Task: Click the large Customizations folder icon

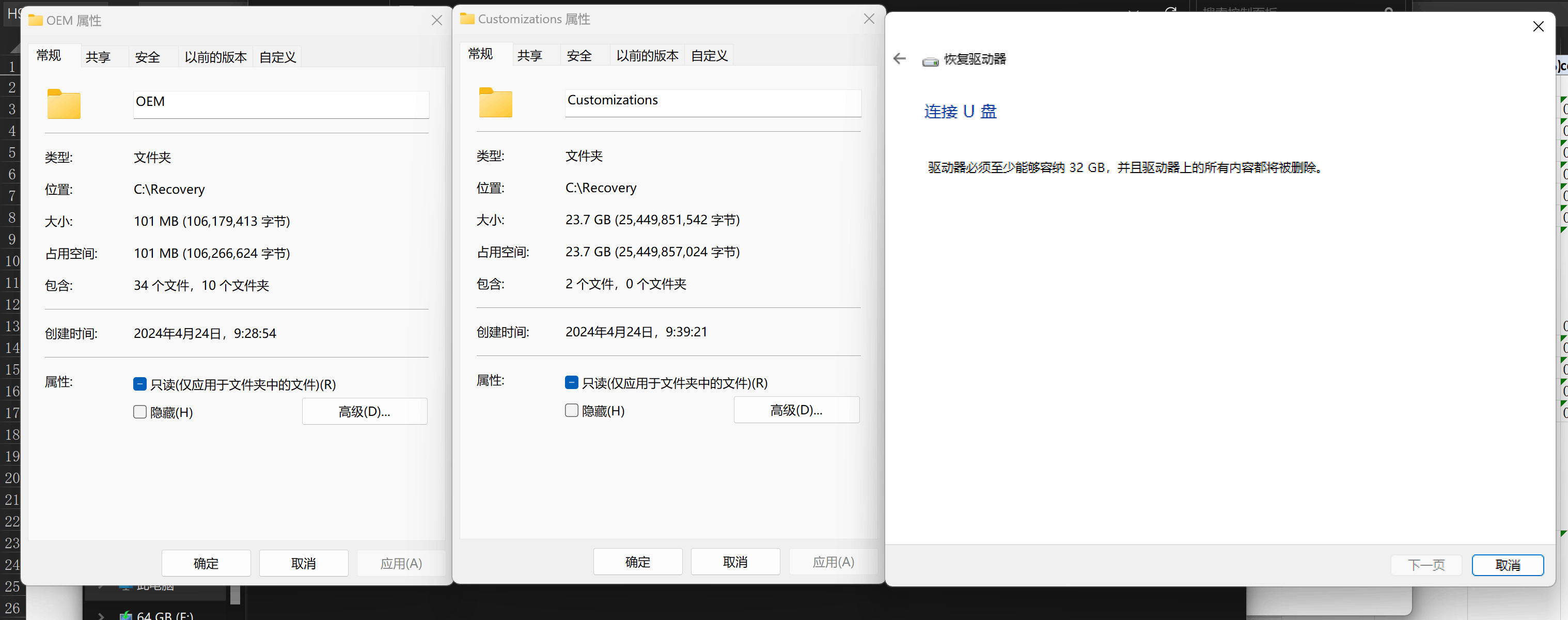Action: [x=495, y=102]
